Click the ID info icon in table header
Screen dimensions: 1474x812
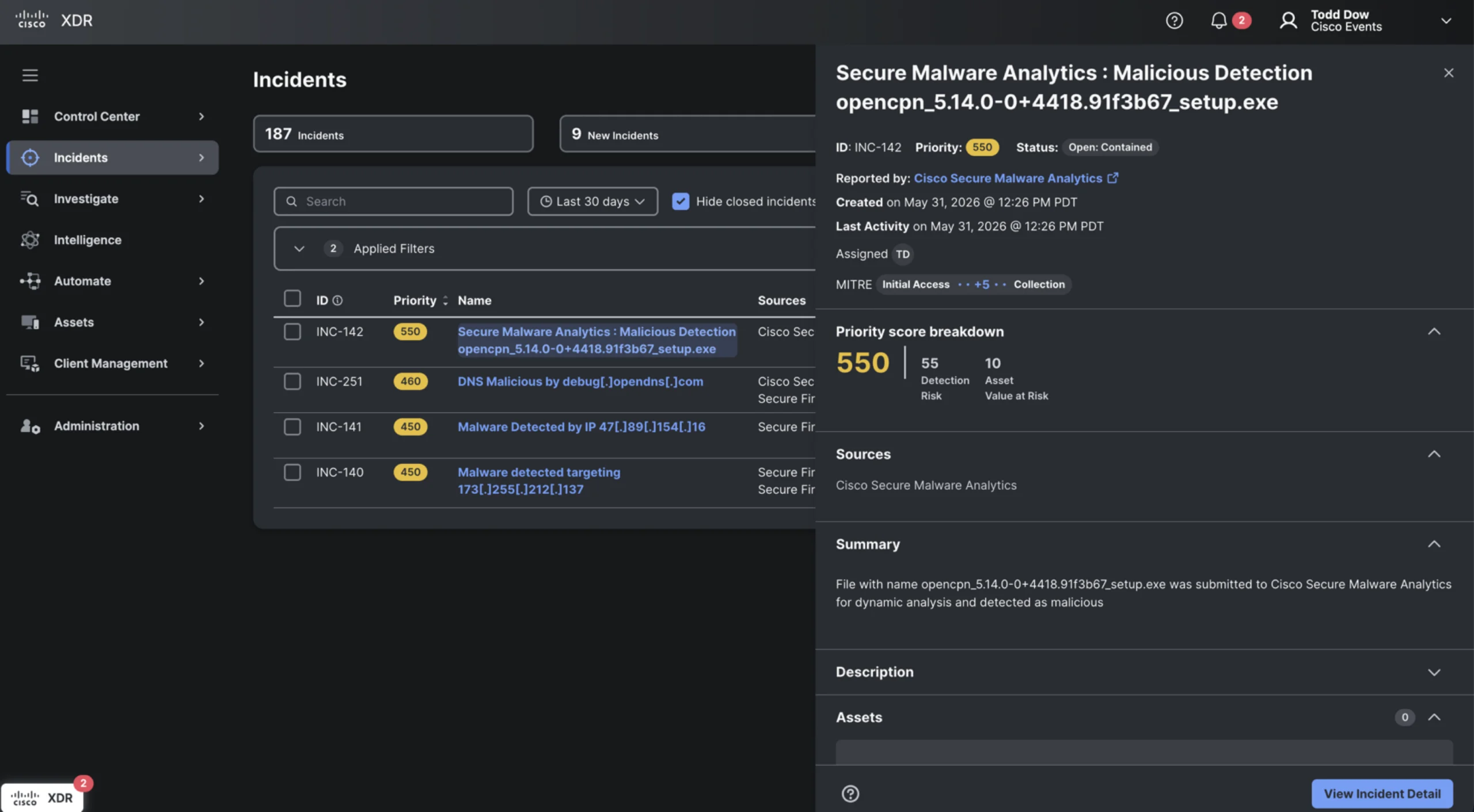click(x=337, y=300)
